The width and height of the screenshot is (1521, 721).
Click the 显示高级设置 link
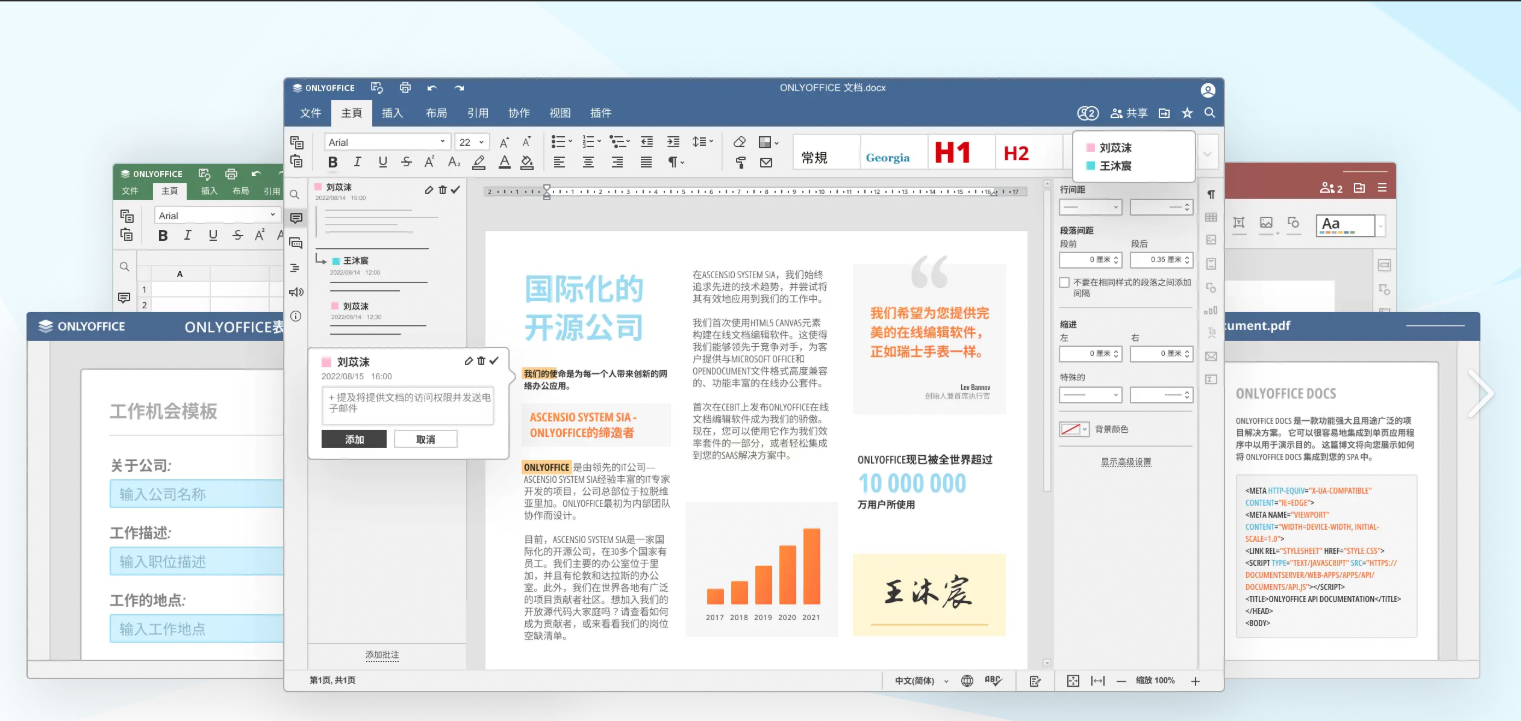(1126, 462)
